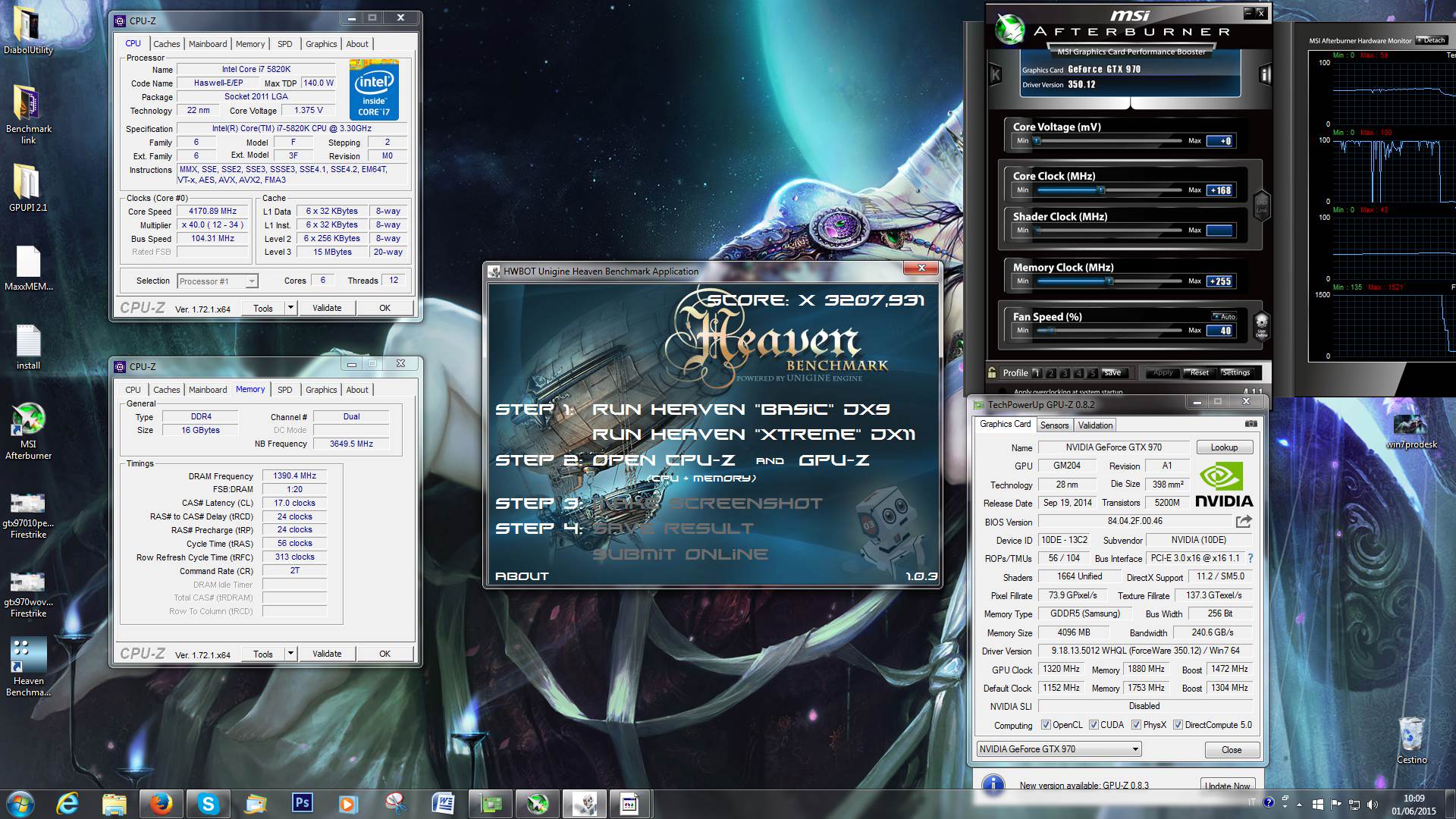Click OK in the bottom CPU-Z window
Screen dimensions: 1456x819
pos(384,654)
